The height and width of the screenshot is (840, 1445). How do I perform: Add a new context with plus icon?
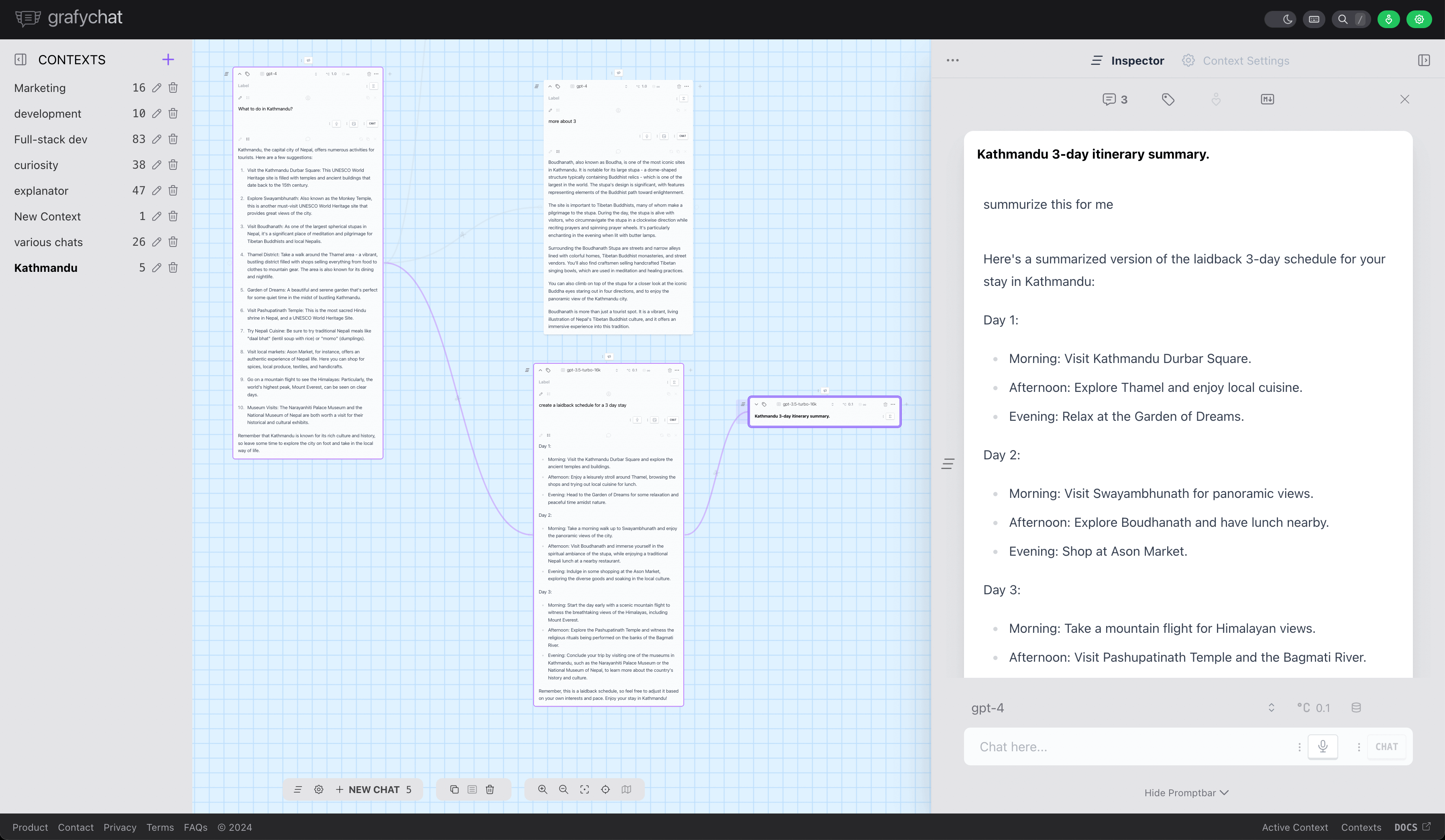pos(168,60)
